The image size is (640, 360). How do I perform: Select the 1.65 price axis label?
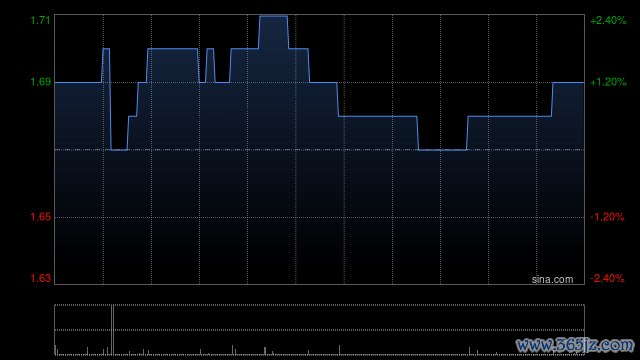(40, 217)
